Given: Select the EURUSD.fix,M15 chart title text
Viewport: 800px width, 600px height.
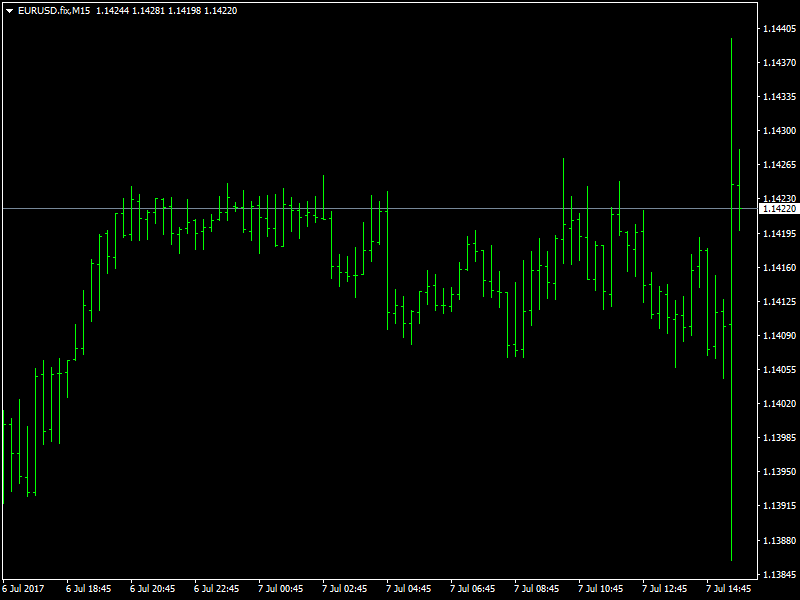Looking at the screenshot, I should pos(54,11).
